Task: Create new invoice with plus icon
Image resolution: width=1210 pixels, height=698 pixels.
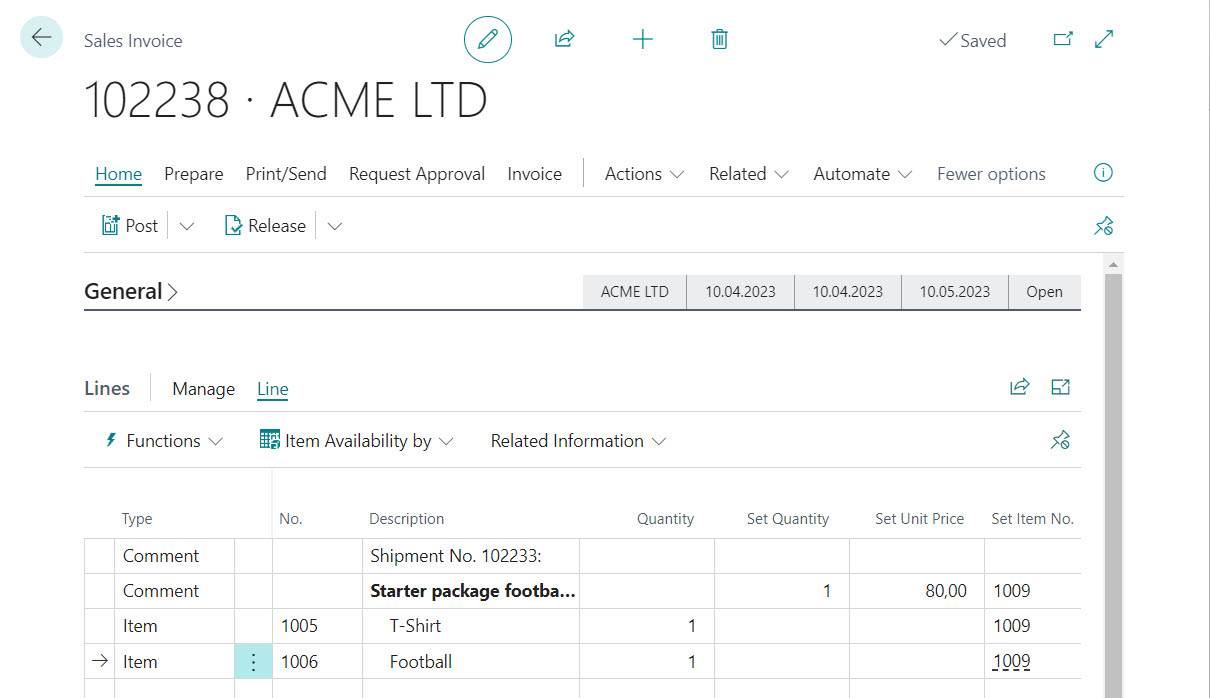Action: (643, 39)
